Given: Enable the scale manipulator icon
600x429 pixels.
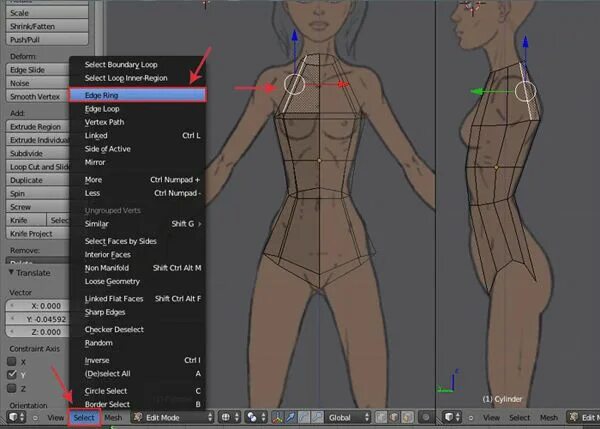Looking at the screenshot, I should tap(316, 417).
